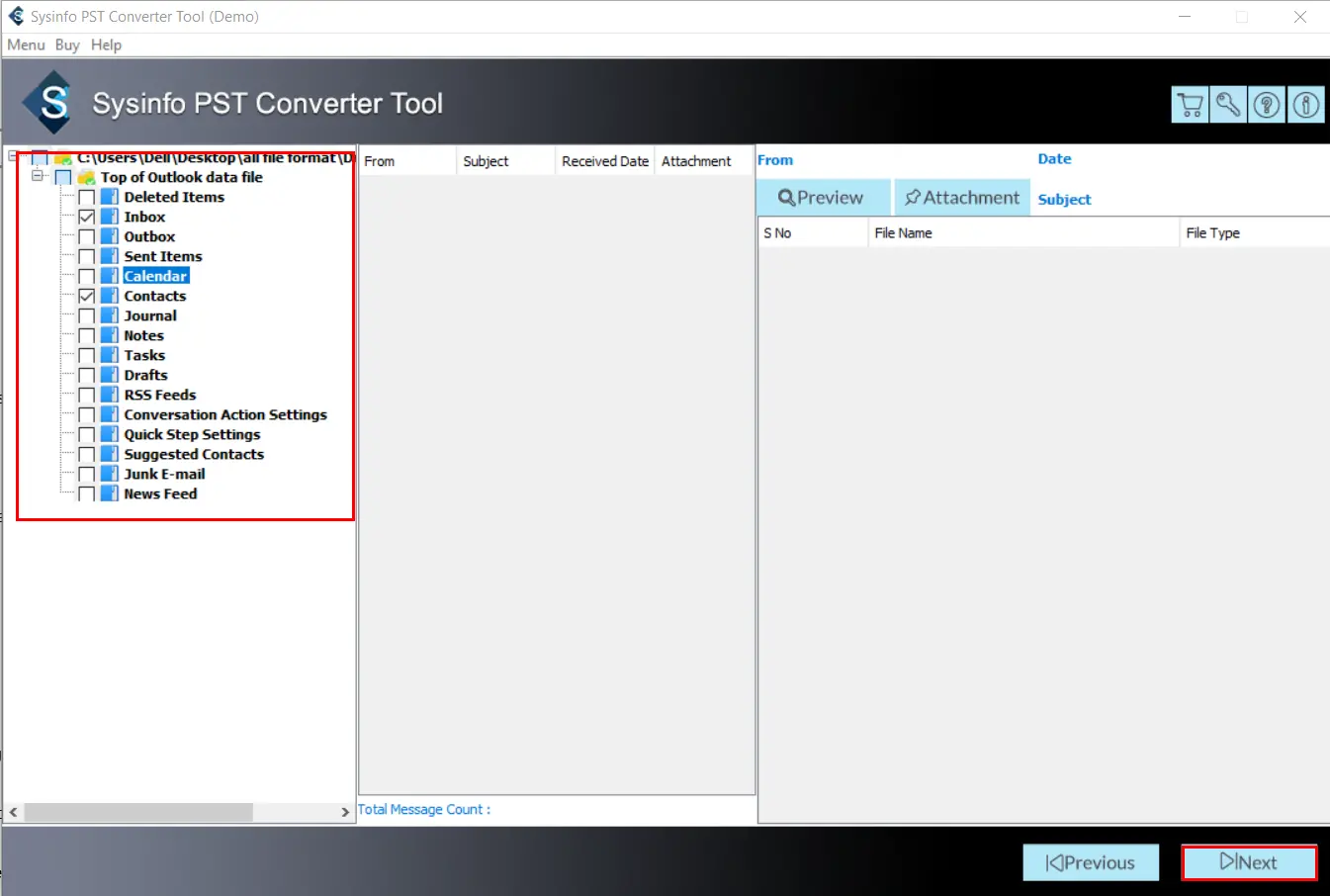Check the Sent Items checkbox
The width and height of the screenshot is (1330, 896).
coord(87,256)
